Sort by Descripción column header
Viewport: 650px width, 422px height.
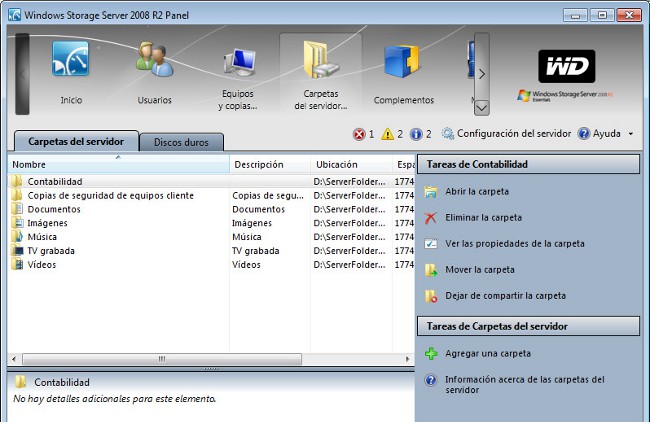[270, 165]
